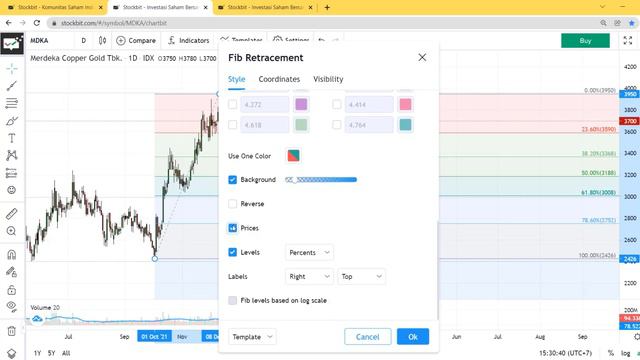Switch to the Visibility tab

(x=328, y=79)
